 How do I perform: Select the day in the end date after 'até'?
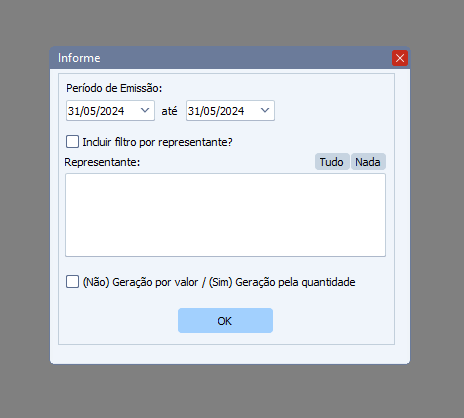tap(192, 111)
